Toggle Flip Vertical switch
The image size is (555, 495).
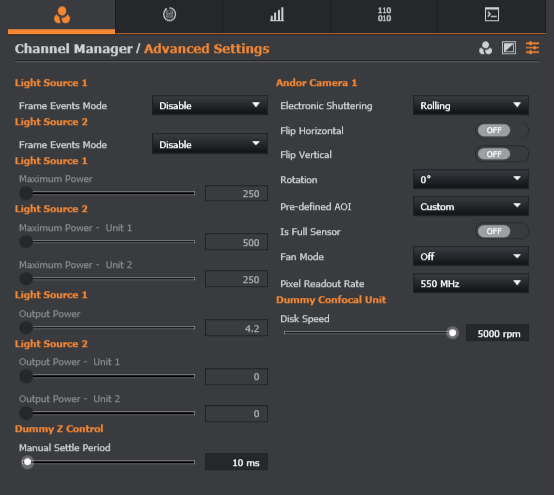click(x=502, y=154)
